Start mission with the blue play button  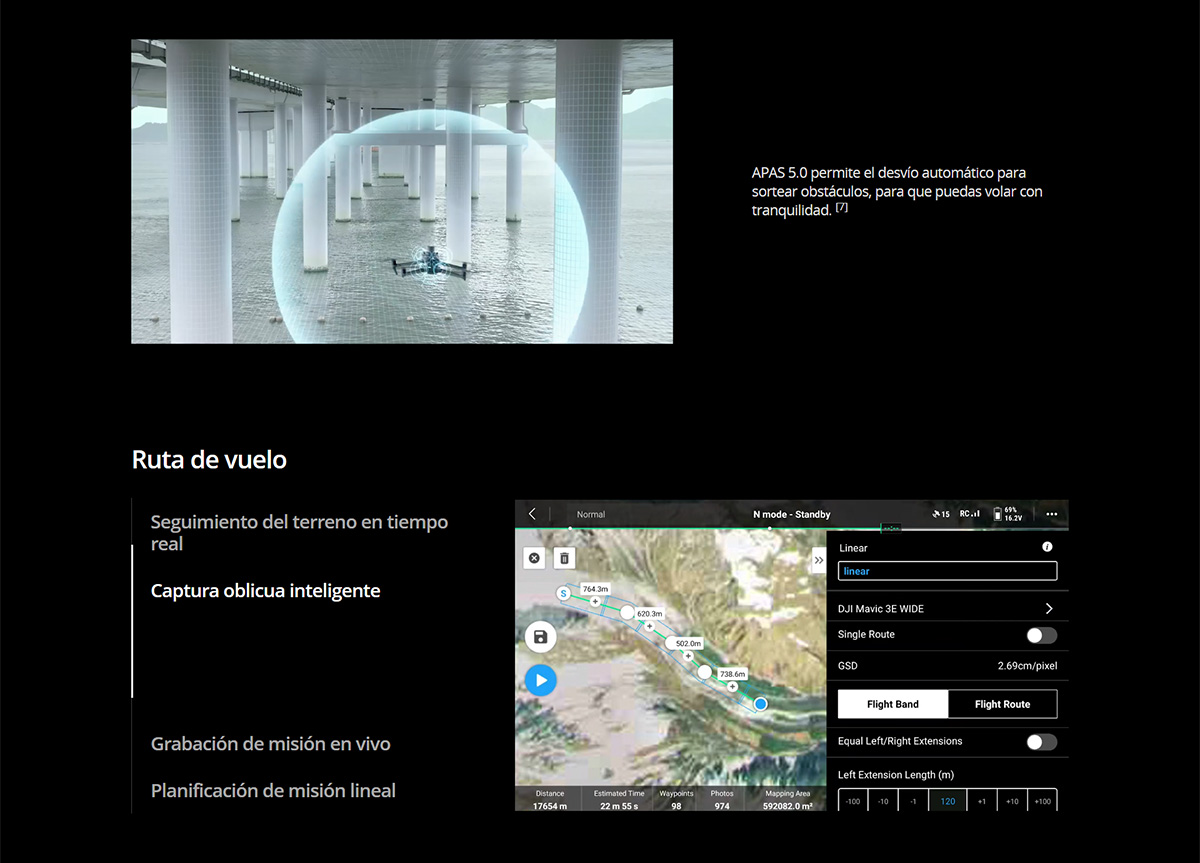[x=540, y=681]
